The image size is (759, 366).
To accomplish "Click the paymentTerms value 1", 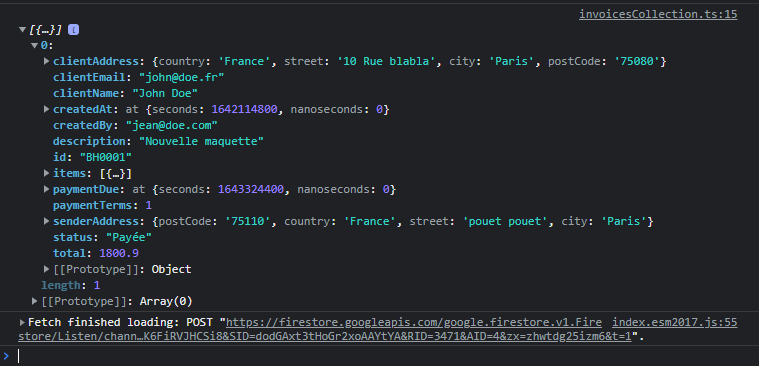I will [149, 205].
